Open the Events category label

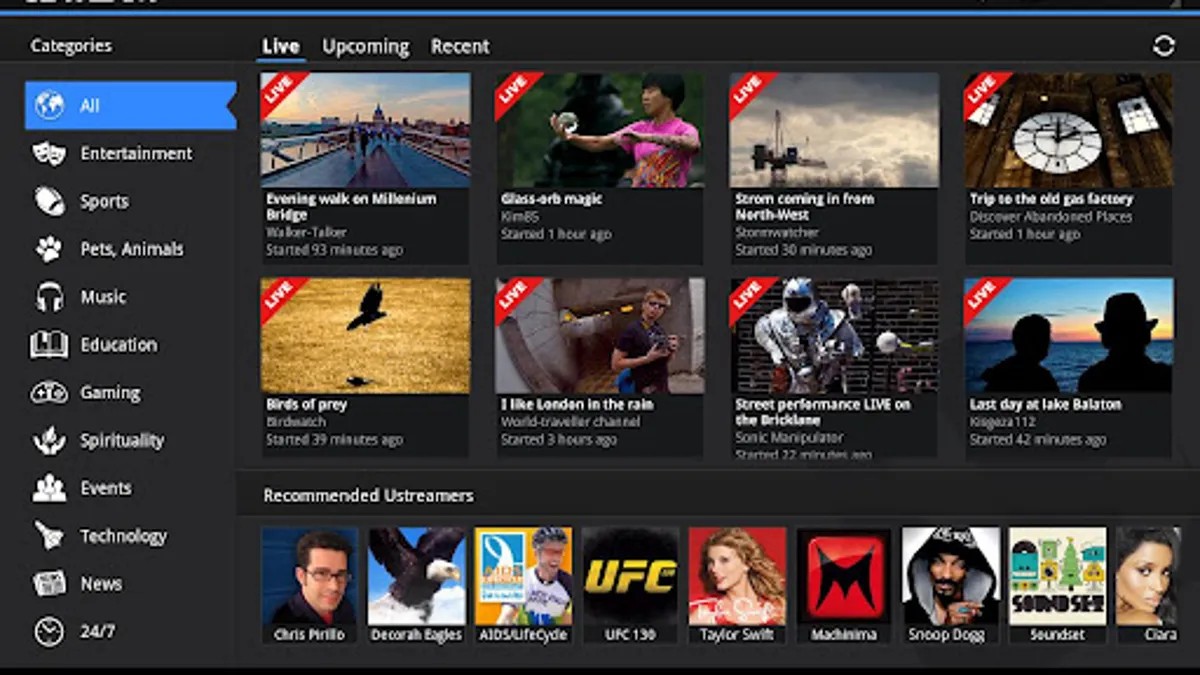click(x=106, y=489)
